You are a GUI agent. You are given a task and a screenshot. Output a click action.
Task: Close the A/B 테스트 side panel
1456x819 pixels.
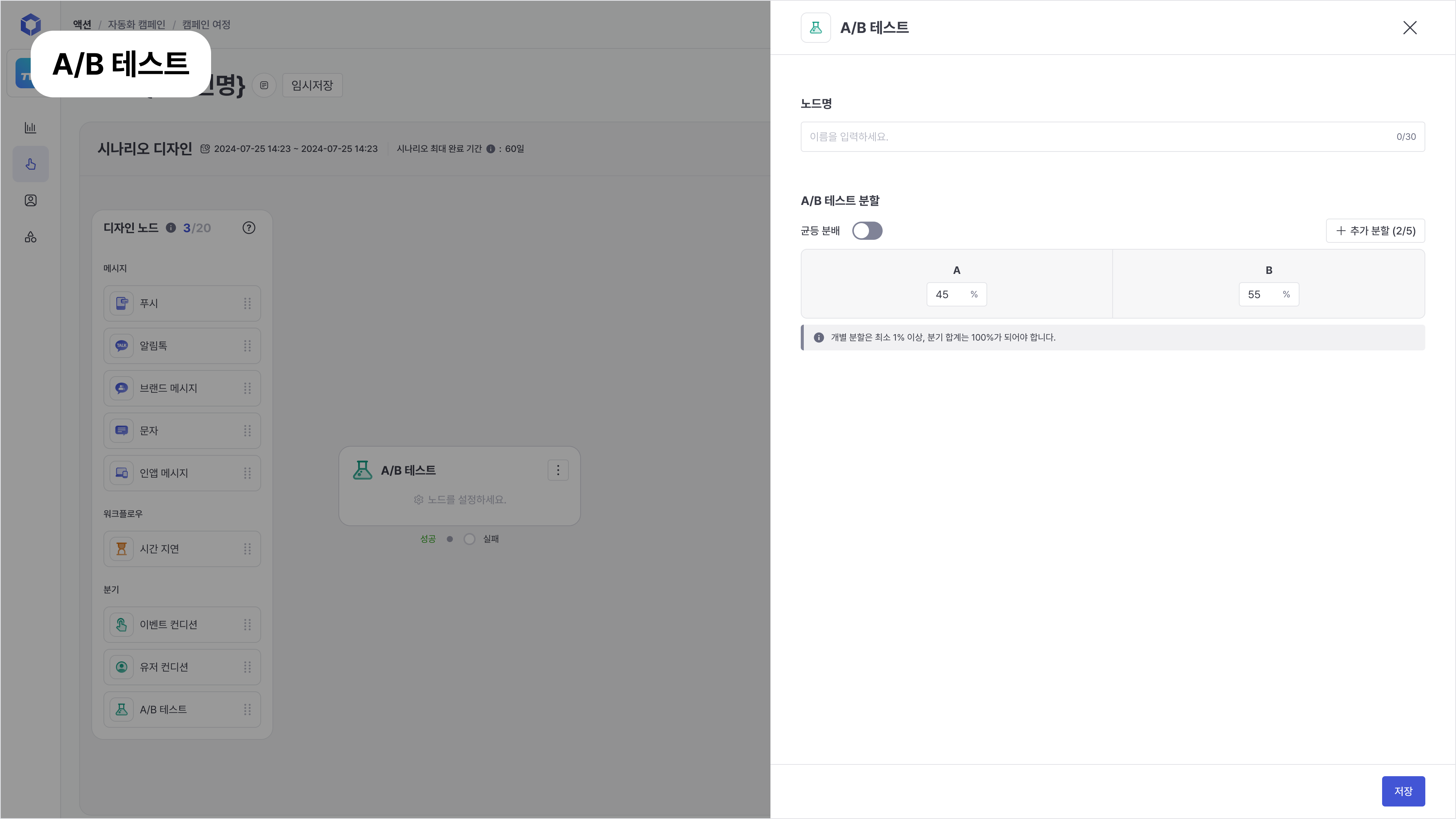[1409, 28]
